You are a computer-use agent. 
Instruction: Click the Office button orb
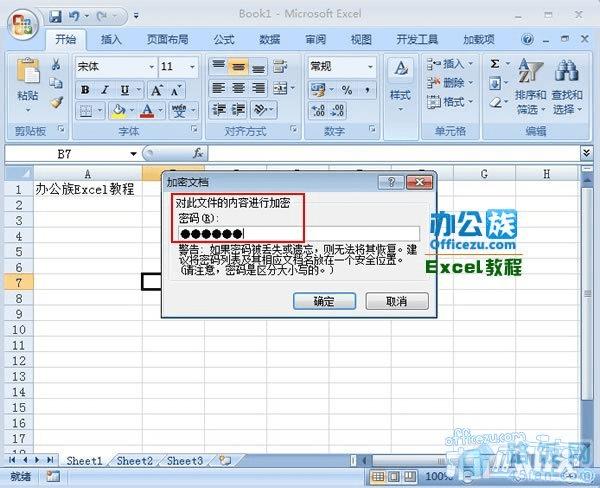[x=23, y=24]
